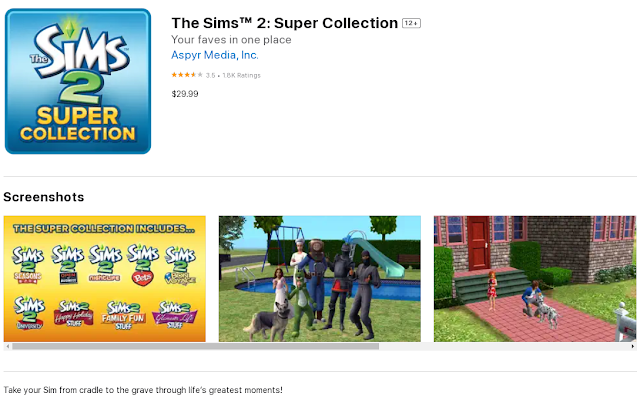Click The Sims 2 Super Collection app icon
This screenshot has height=403, width=640.
tap(78, 81)
